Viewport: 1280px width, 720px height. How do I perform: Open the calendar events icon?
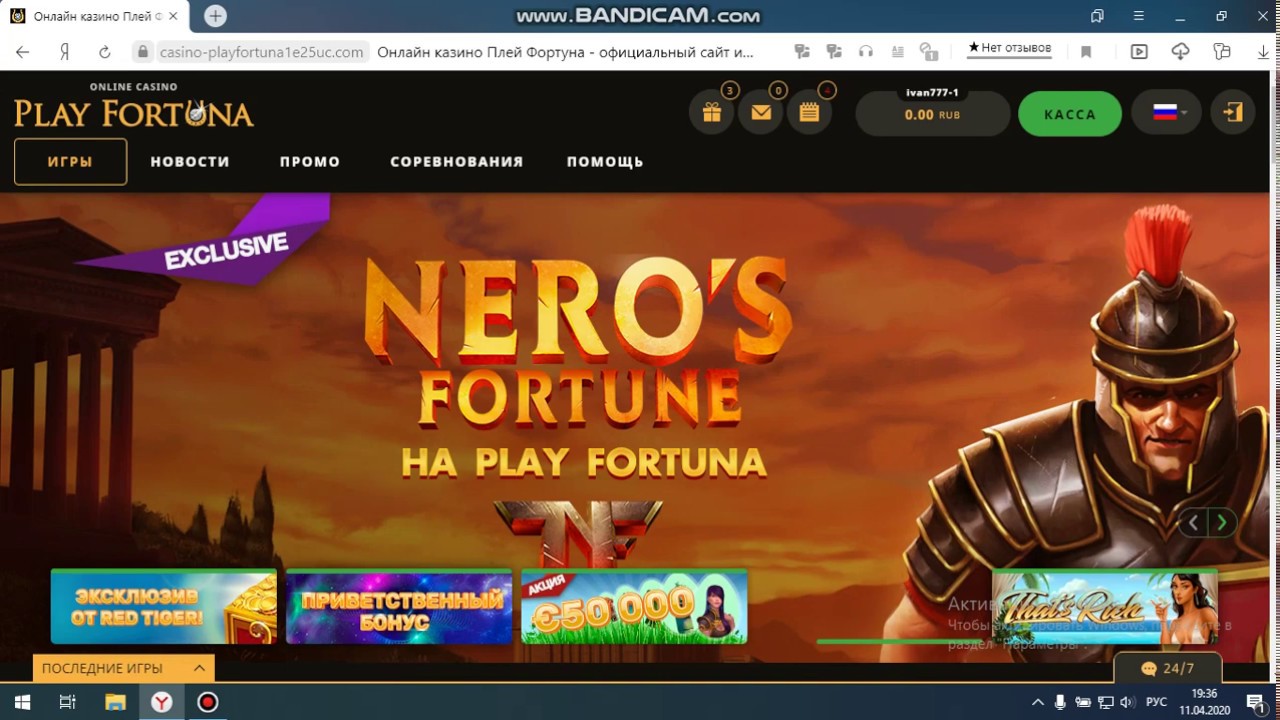coord(810,113)
